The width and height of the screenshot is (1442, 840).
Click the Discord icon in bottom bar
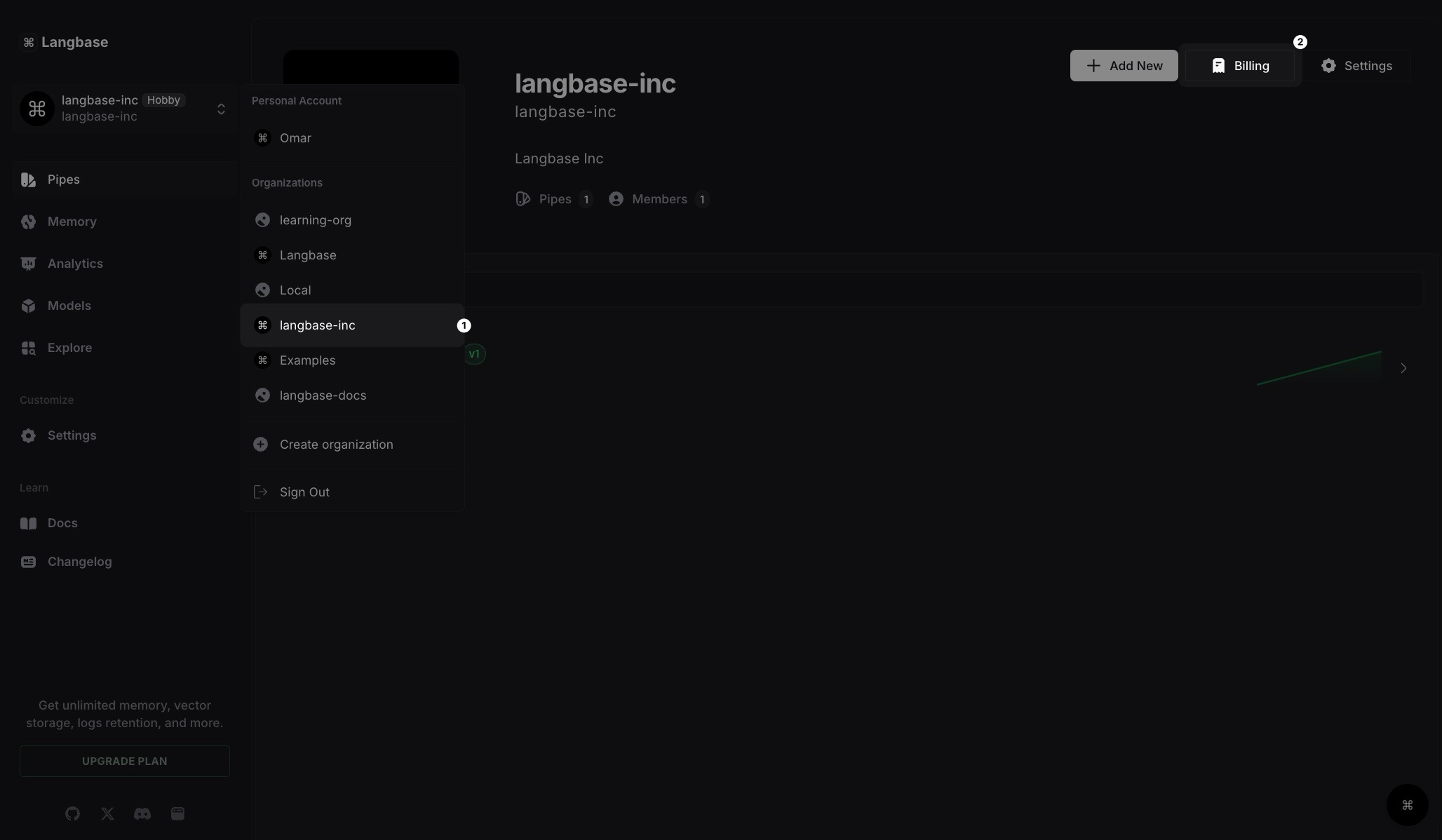click(142, 812)
